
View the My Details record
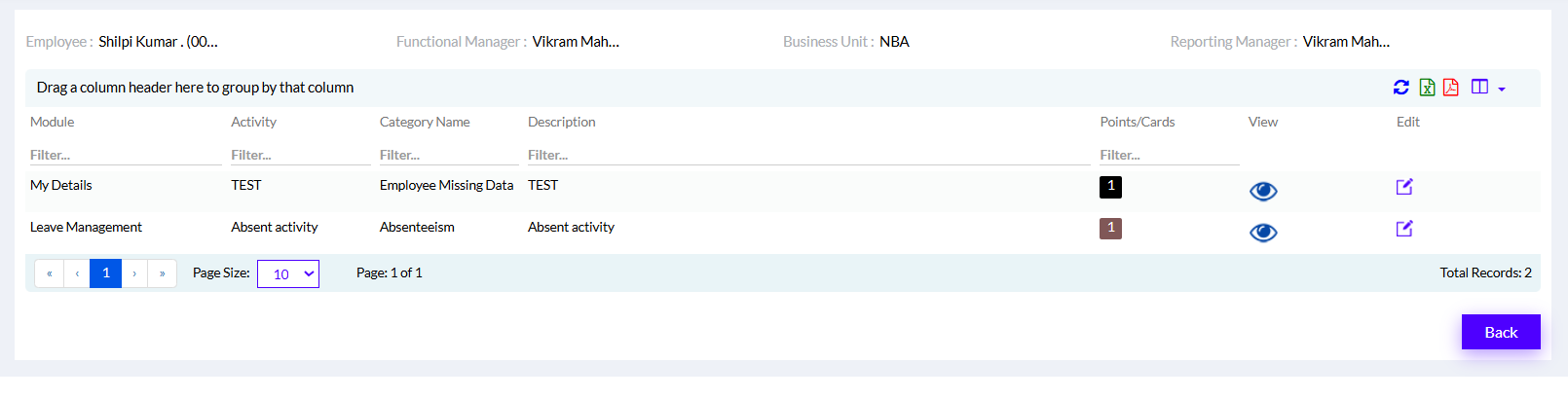click(1263, 192)
